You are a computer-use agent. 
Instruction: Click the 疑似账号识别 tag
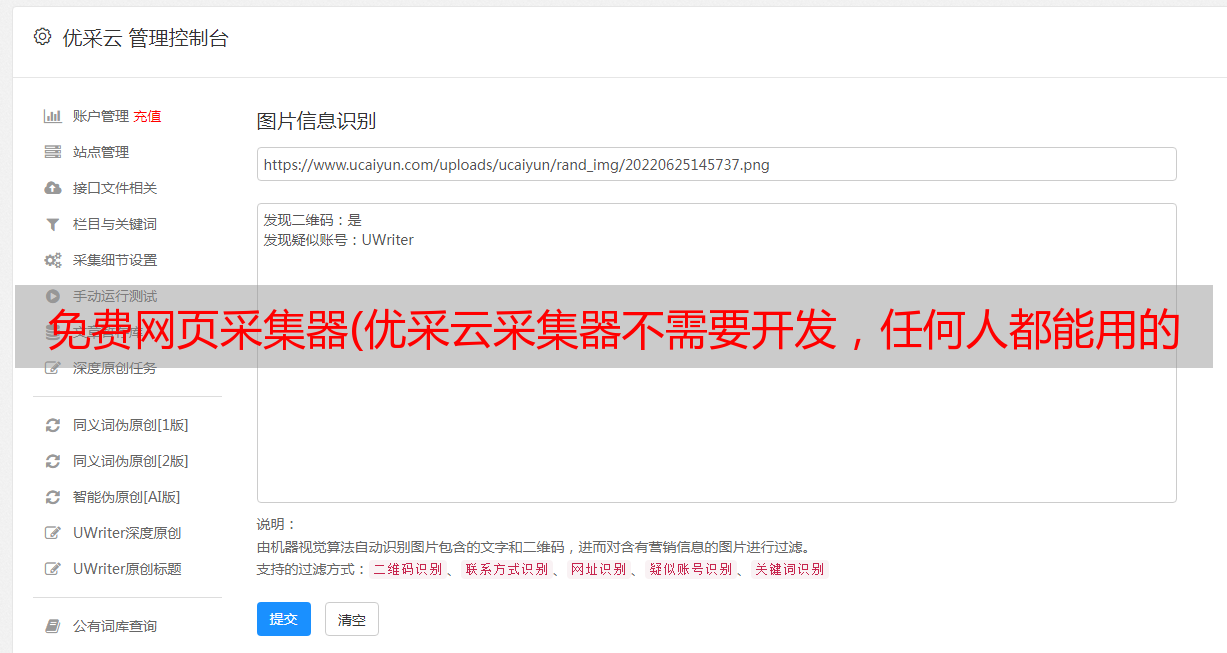[x=691, y=569]
